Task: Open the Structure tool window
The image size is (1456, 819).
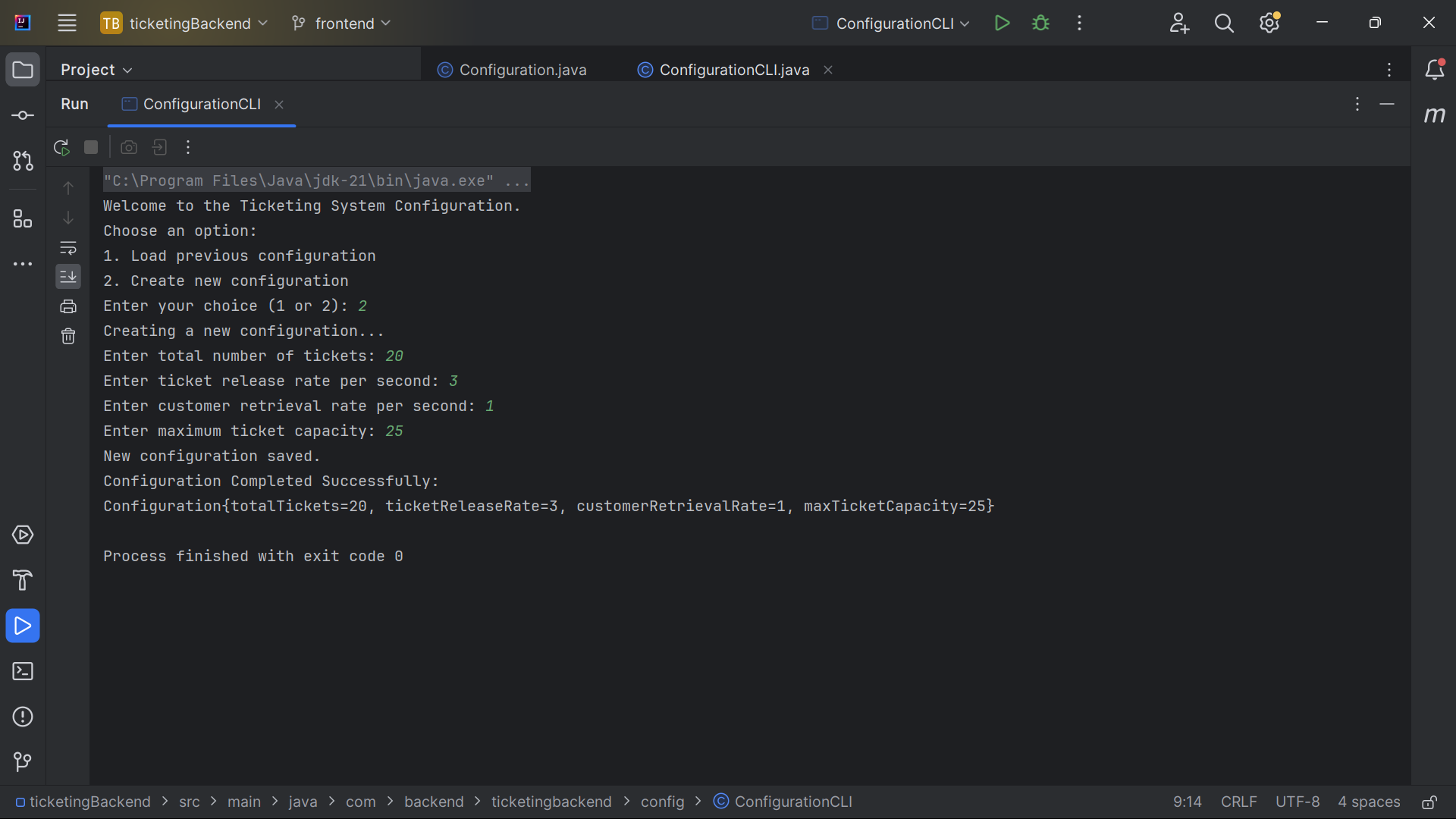Action: (x=23, y=219)
